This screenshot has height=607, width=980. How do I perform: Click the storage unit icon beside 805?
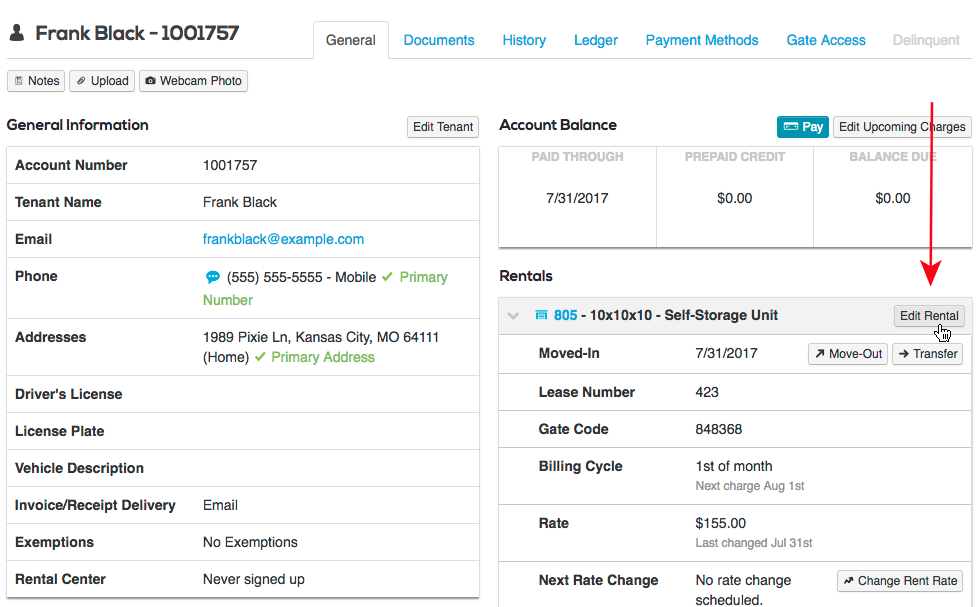[x=541, y=316]
